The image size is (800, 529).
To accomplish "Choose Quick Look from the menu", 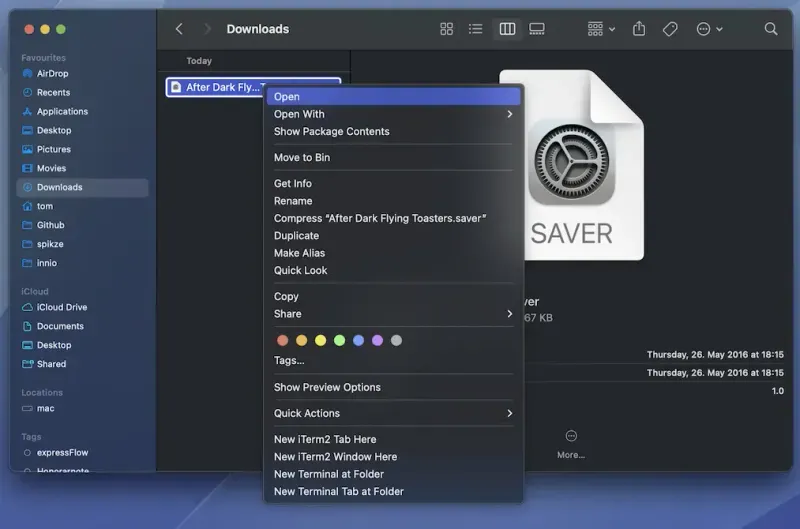I will click(393, 270).
